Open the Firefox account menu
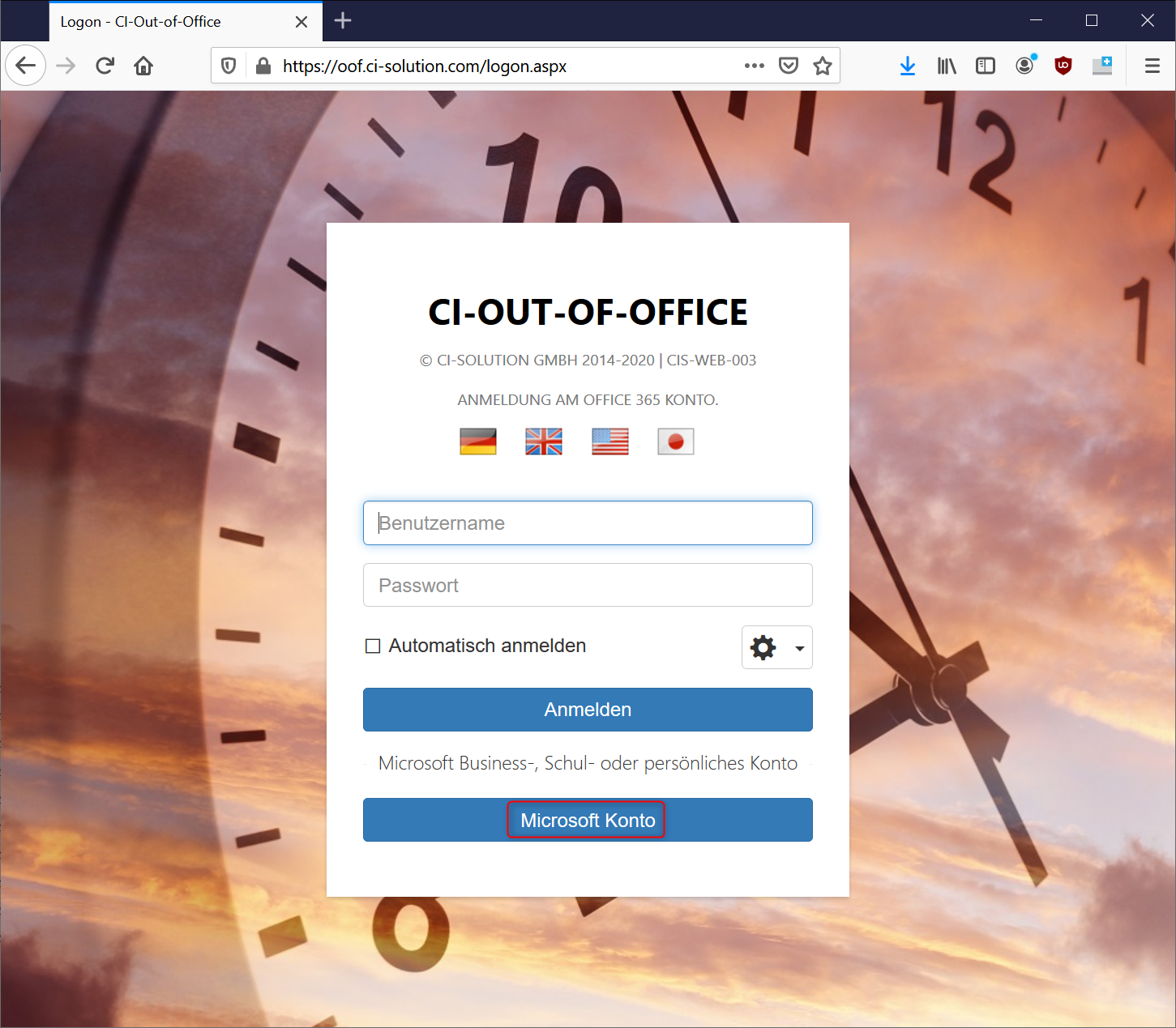 (x=1025, y=66)
